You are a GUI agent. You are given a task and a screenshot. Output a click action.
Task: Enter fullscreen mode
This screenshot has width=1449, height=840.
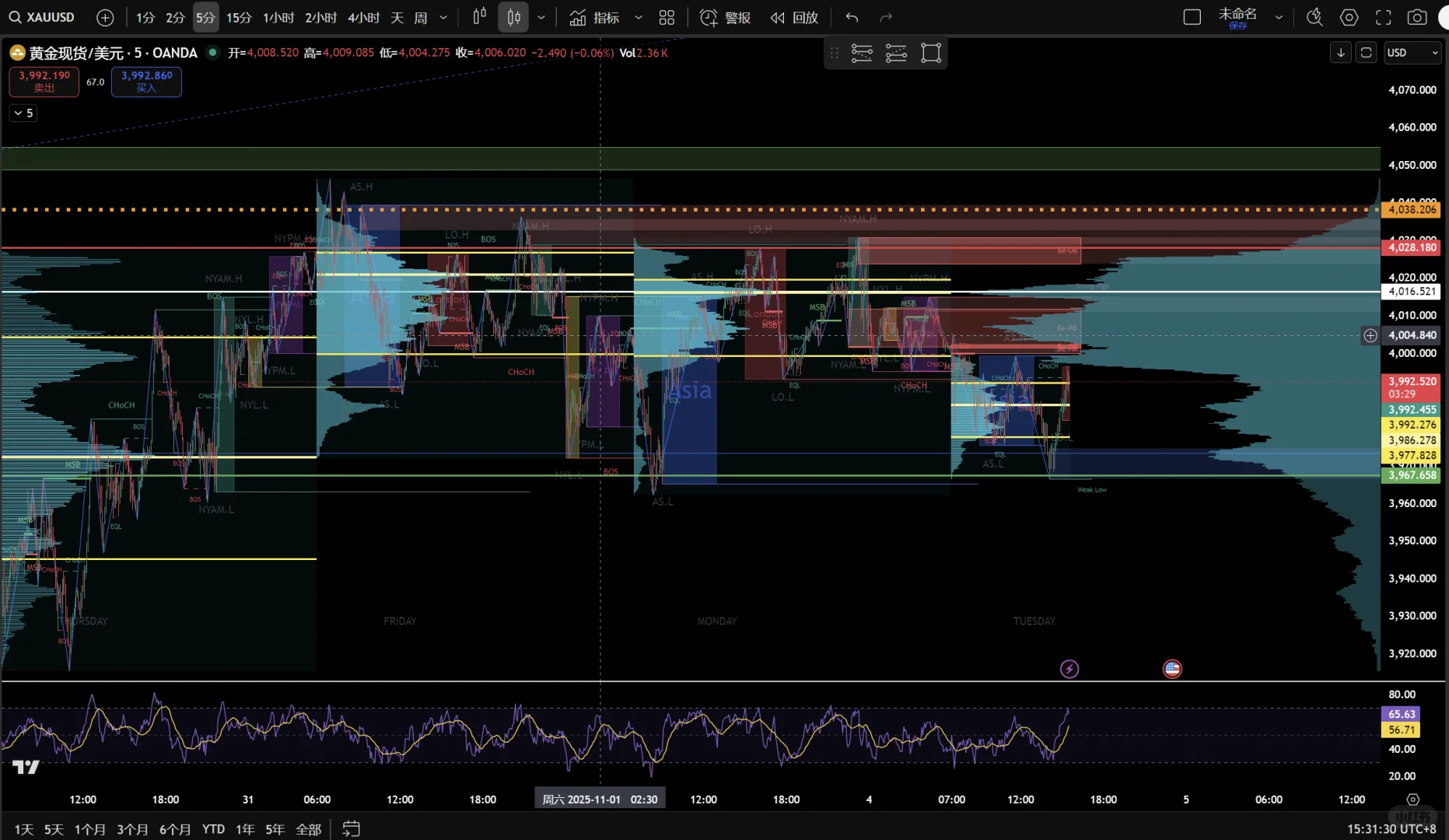tap(1383, 17)
